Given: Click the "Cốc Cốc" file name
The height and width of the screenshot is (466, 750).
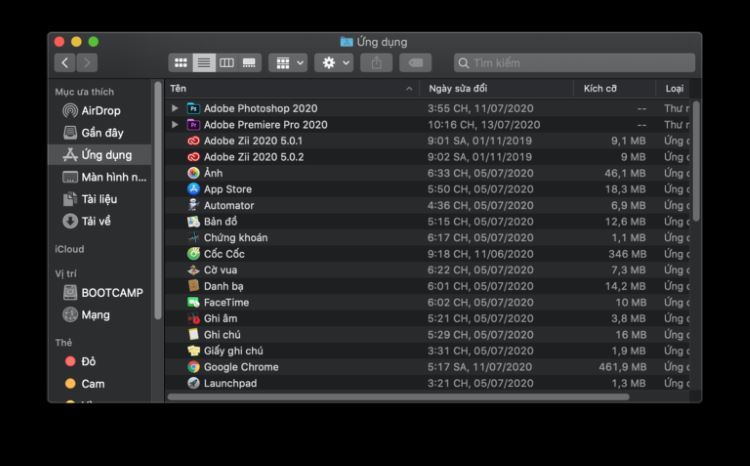Looking at the screenshot, I should click(224, 254).
